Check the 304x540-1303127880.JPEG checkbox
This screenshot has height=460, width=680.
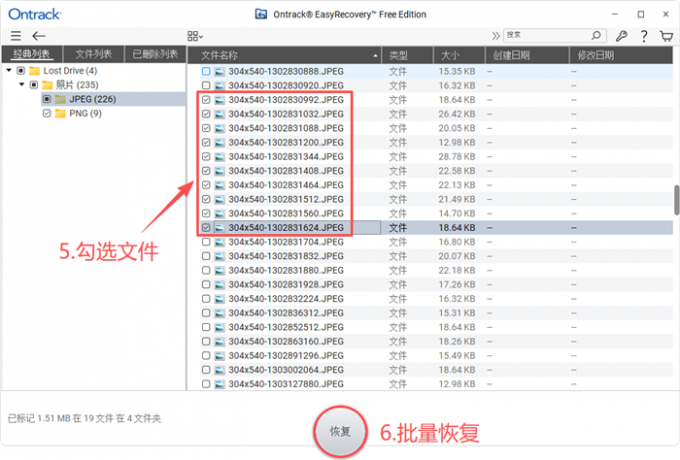206,384
